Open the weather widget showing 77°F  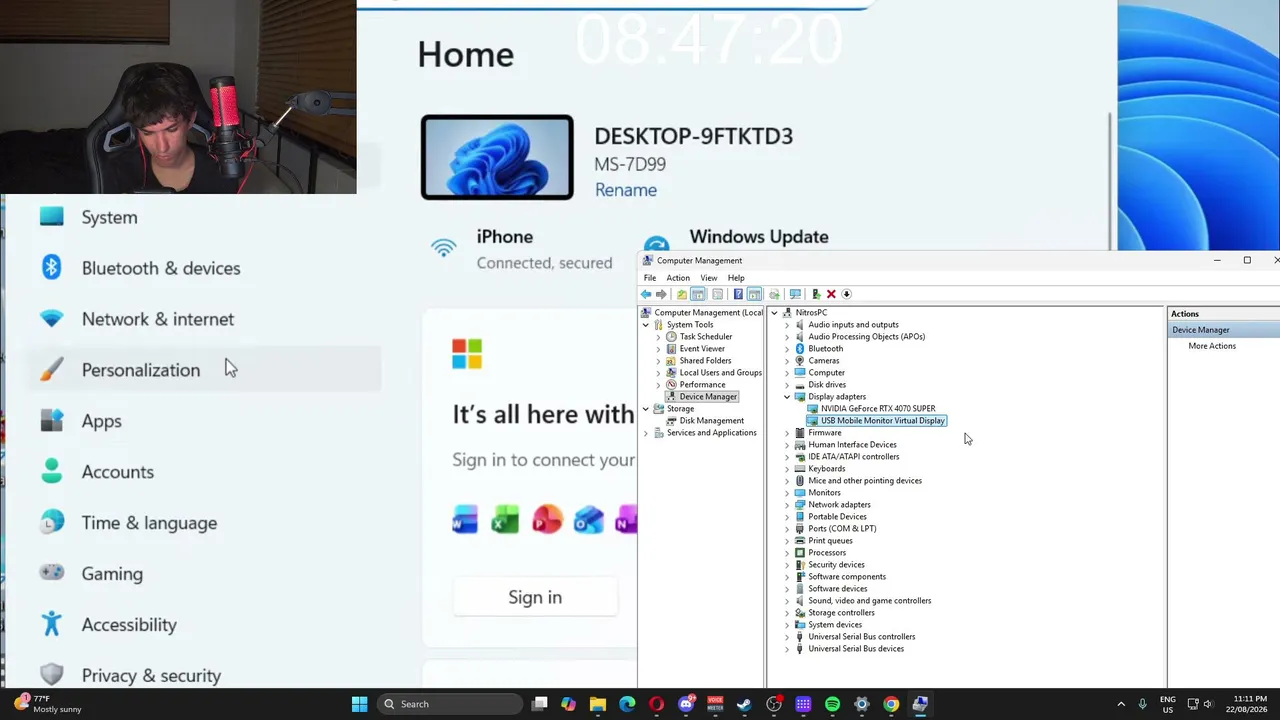[48, 704]
